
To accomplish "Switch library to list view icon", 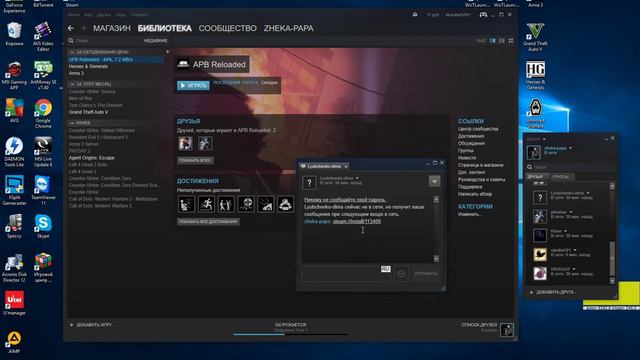I will [x=502, y=40].
